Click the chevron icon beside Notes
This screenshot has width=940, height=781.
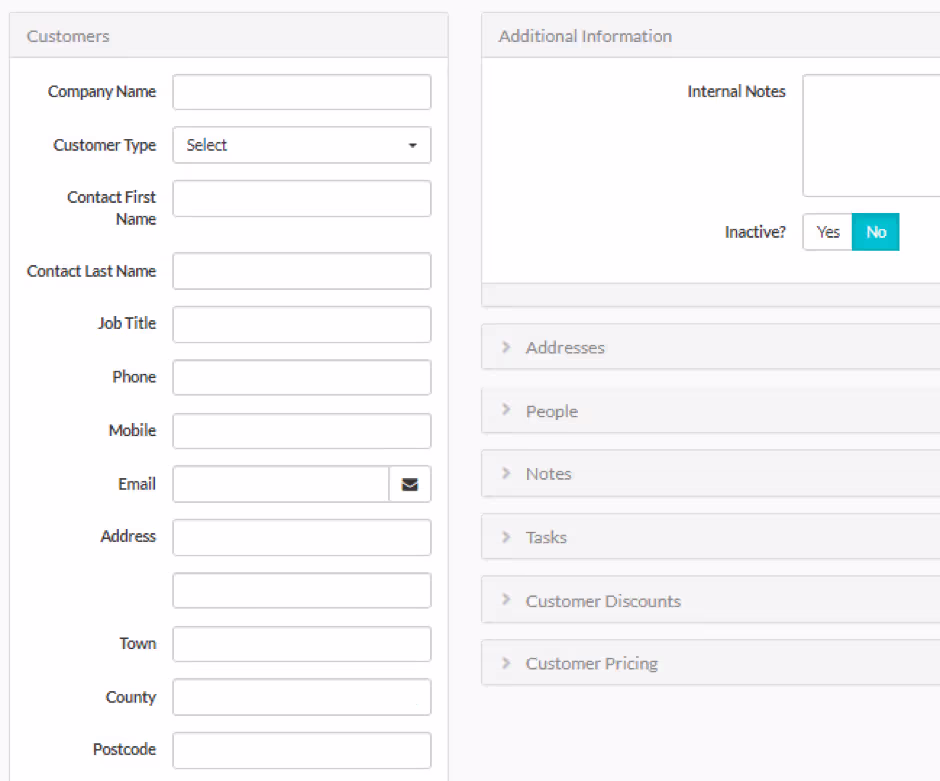pyautogui.click(x=506, y=473)
